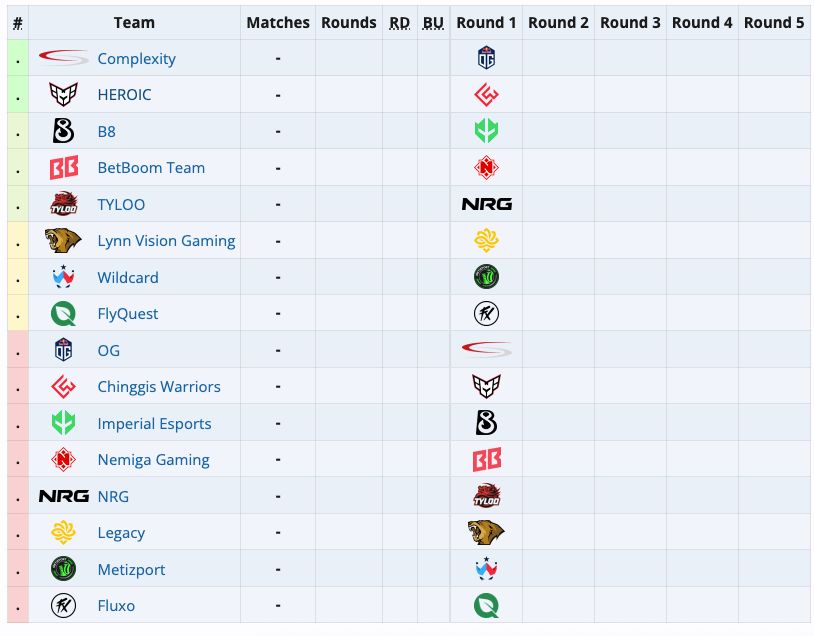This screenshot has width=814, height=636.
Task: Click the Legacy logo in Team column
Action: point(63,532)
